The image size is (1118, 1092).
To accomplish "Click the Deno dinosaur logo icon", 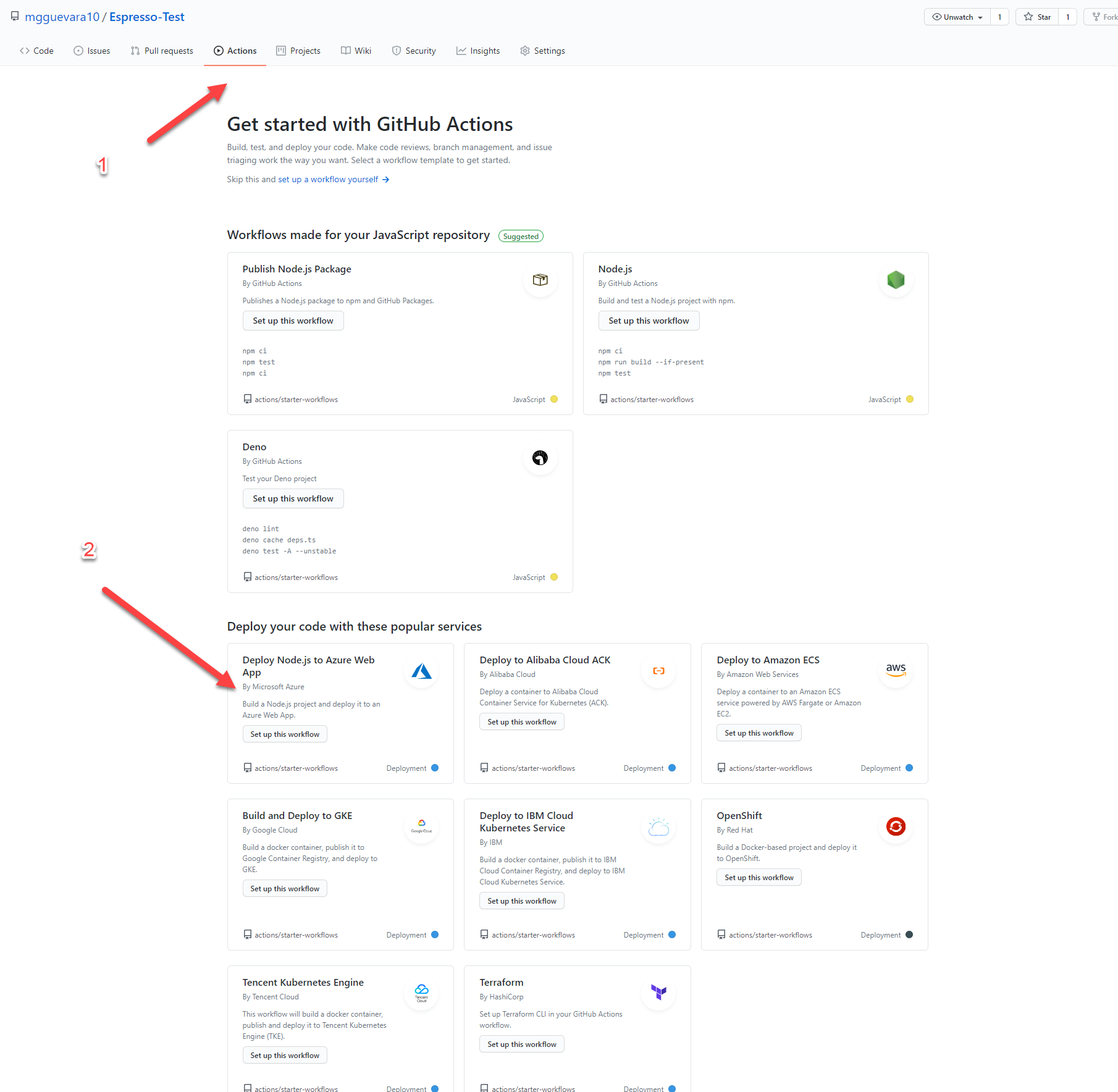I will point(540,458).
